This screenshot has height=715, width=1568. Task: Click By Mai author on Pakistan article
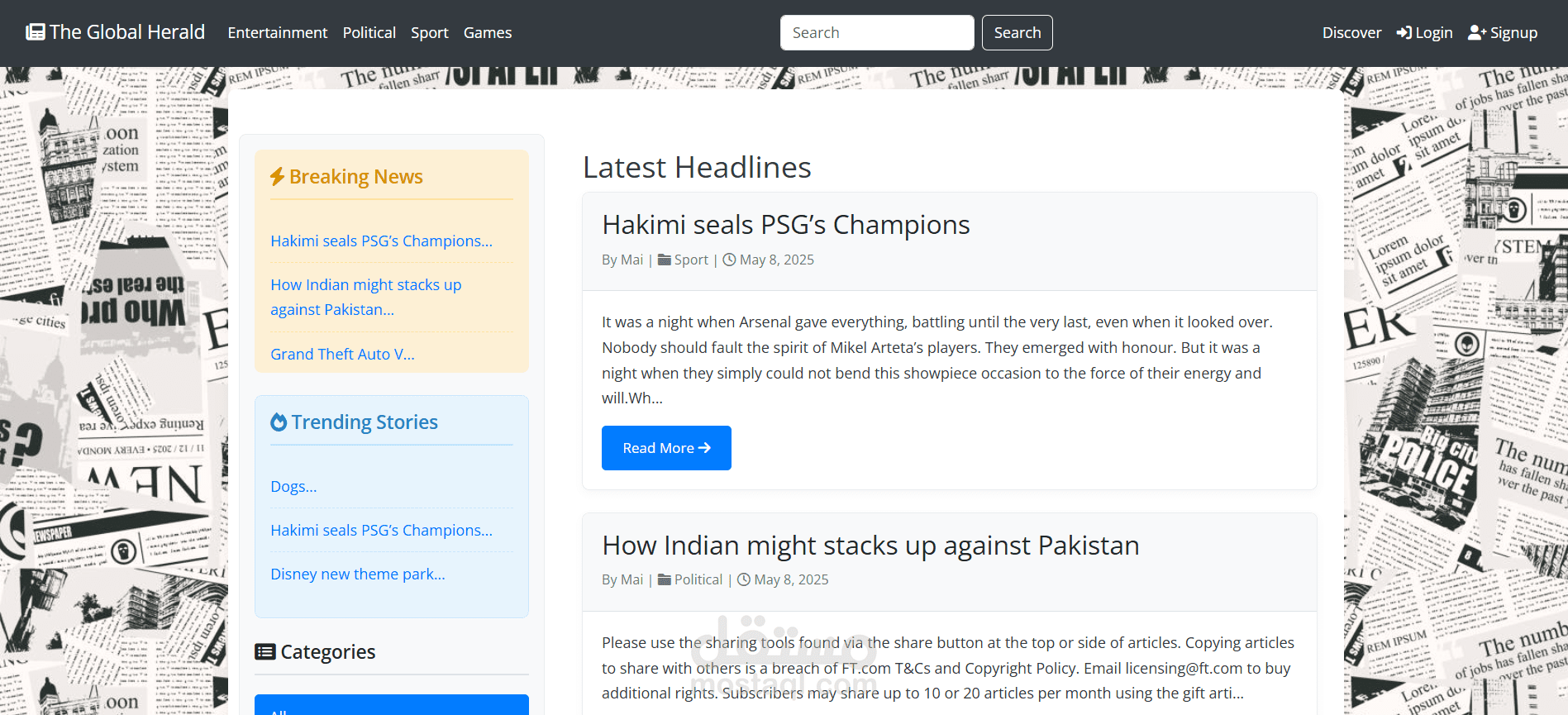click(622, 579)
